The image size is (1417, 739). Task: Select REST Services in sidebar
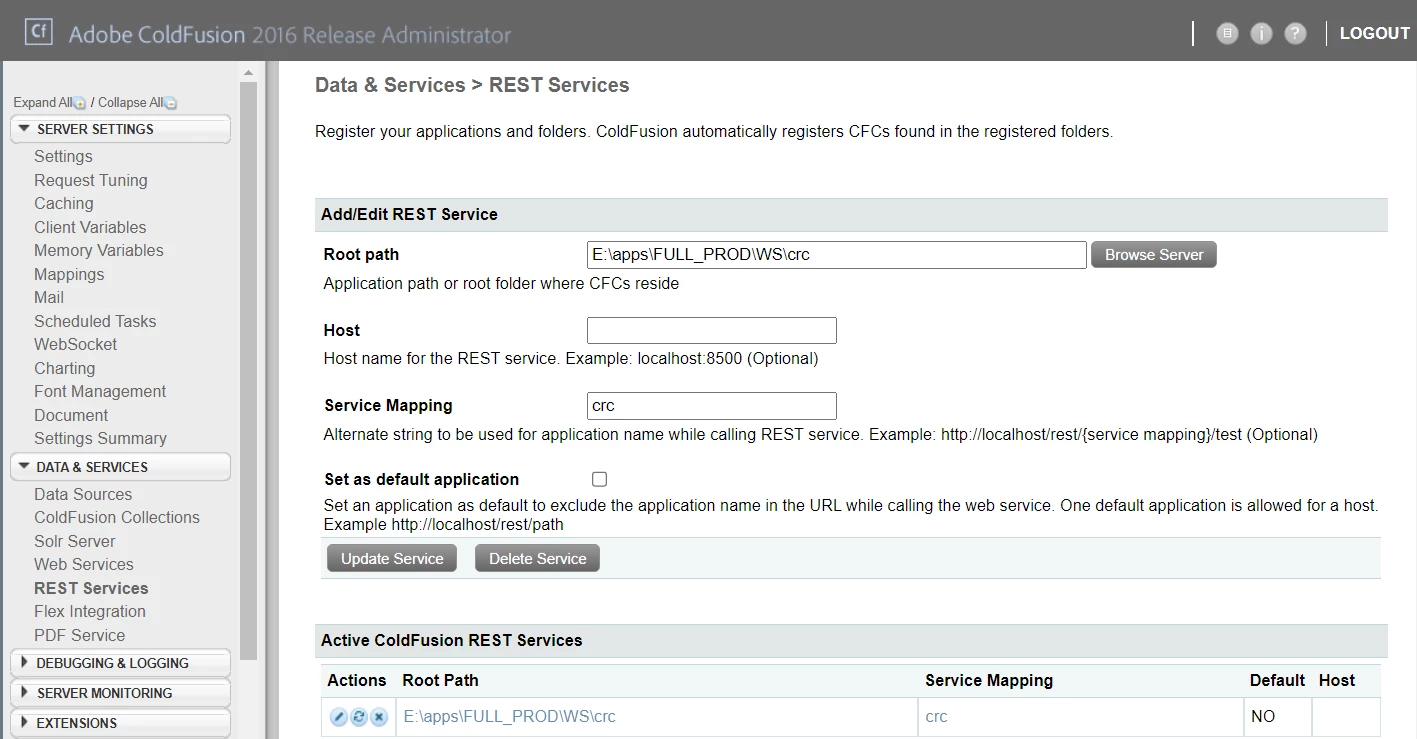[x=91, y=588]
